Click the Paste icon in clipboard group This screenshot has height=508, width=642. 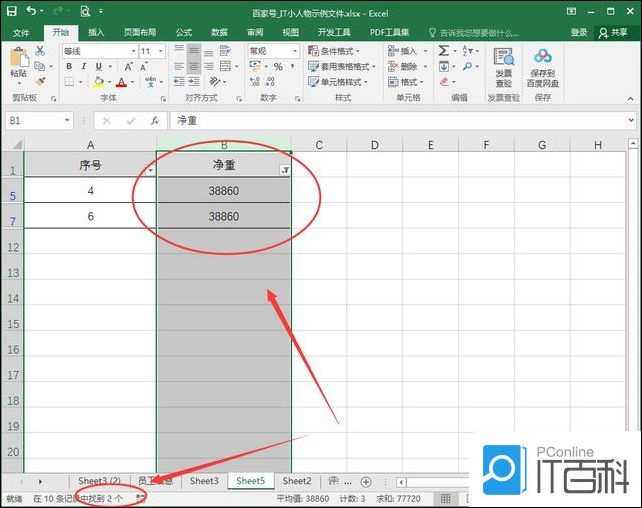click(x=18, y=58)
